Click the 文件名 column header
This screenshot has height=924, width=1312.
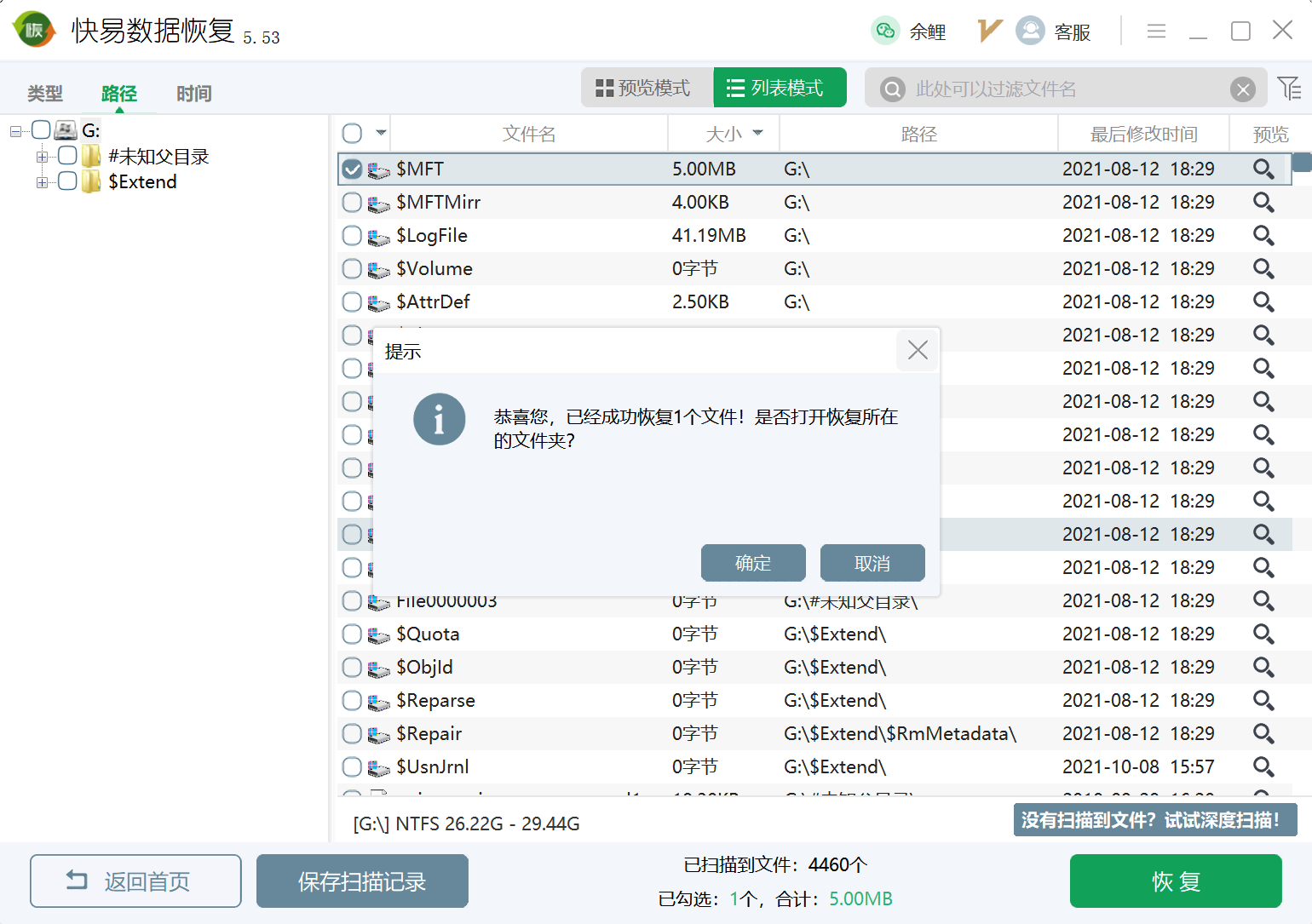click(x=529, y=134)
